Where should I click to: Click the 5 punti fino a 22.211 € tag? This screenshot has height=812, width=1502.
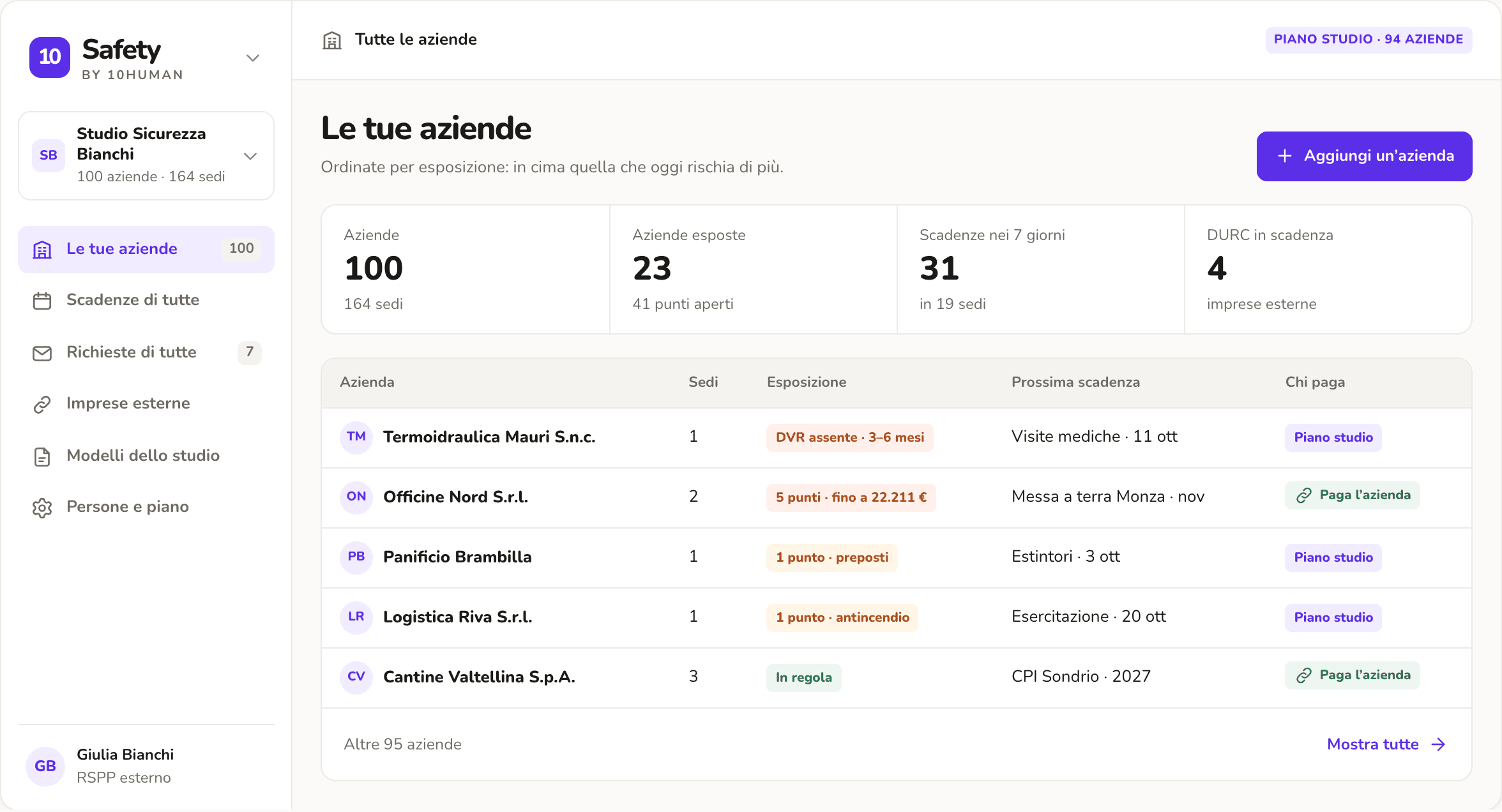851,498
